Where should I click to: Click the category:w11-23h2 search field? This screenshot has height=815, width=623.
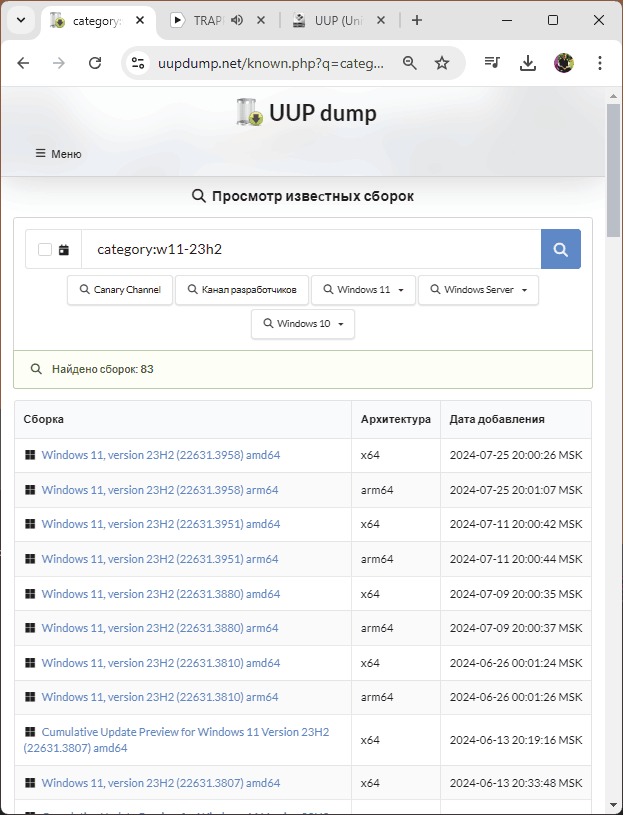click(x=310, y=249)
